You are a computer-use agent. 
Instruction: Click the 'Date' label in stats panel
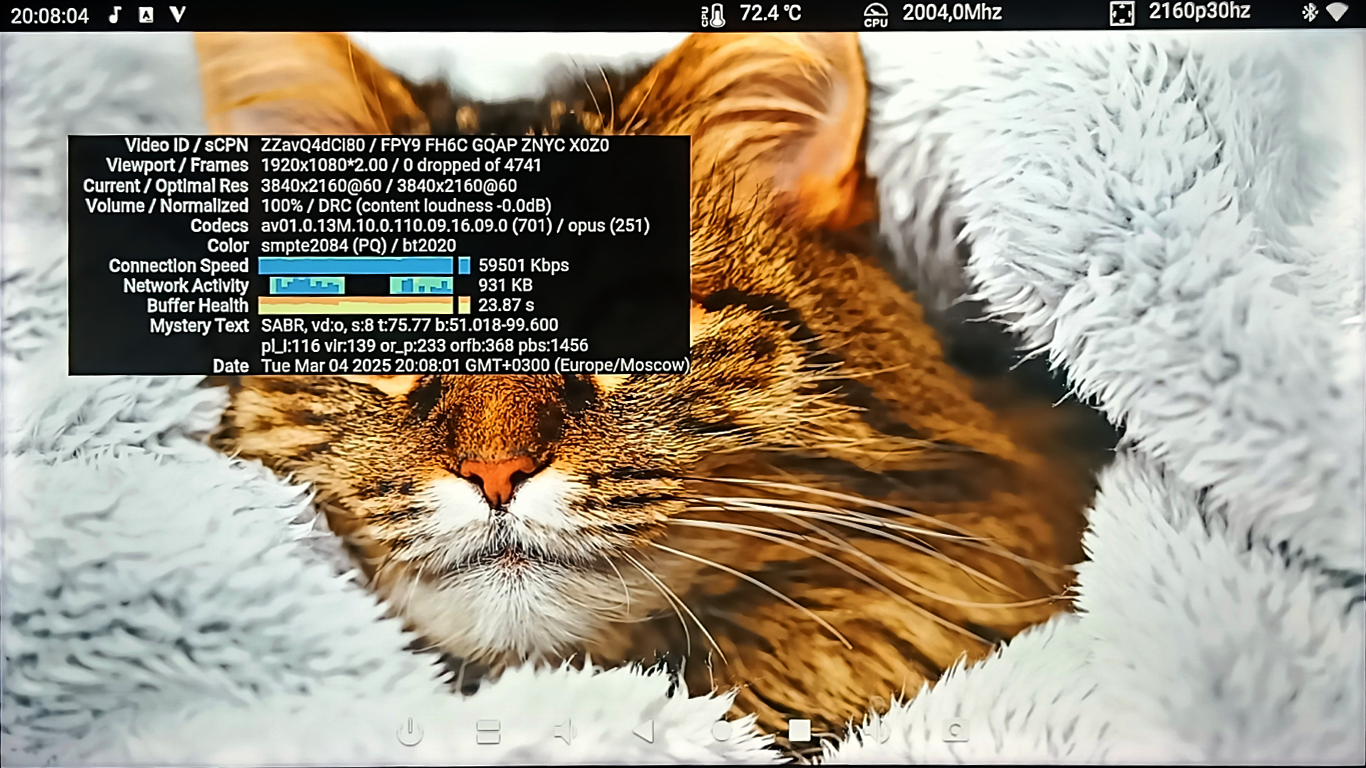click(x=231, y=365)
